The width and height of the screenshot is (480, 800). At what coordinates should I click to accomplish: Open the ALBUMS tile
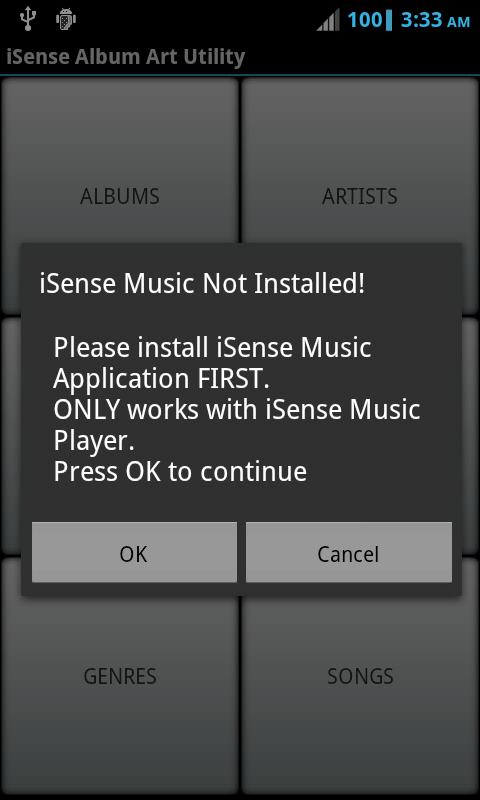pyautogui.click(x=120, y=196)
